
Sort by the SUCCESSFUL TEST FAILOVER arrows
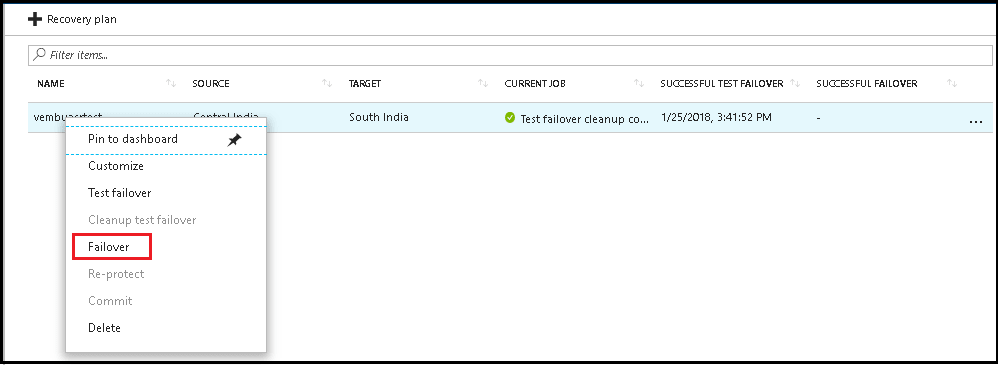pos(795,83)
